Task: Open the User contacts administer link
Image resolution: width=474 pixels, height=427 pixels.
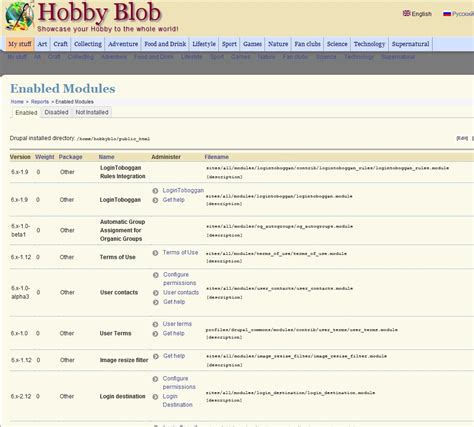Action: tap(181, 292)
